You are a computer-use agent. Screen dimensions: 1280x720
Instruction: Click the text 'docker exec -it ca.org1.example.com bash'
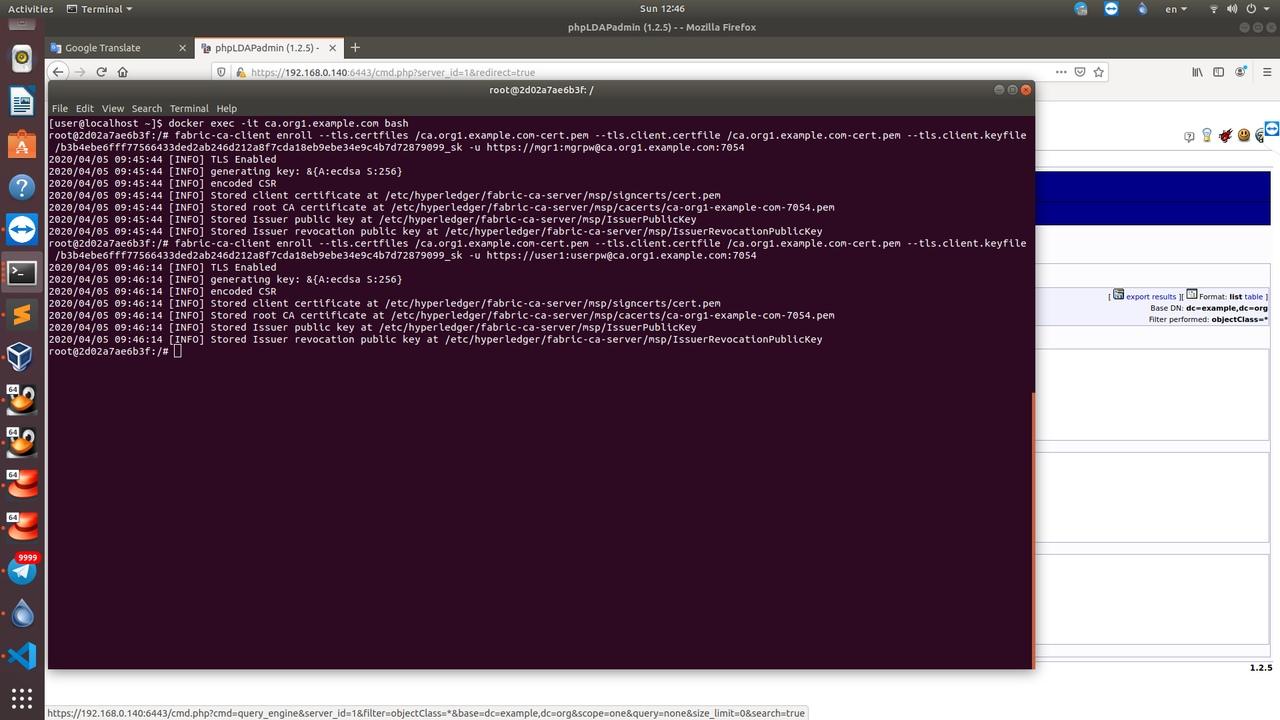point(288,123)
